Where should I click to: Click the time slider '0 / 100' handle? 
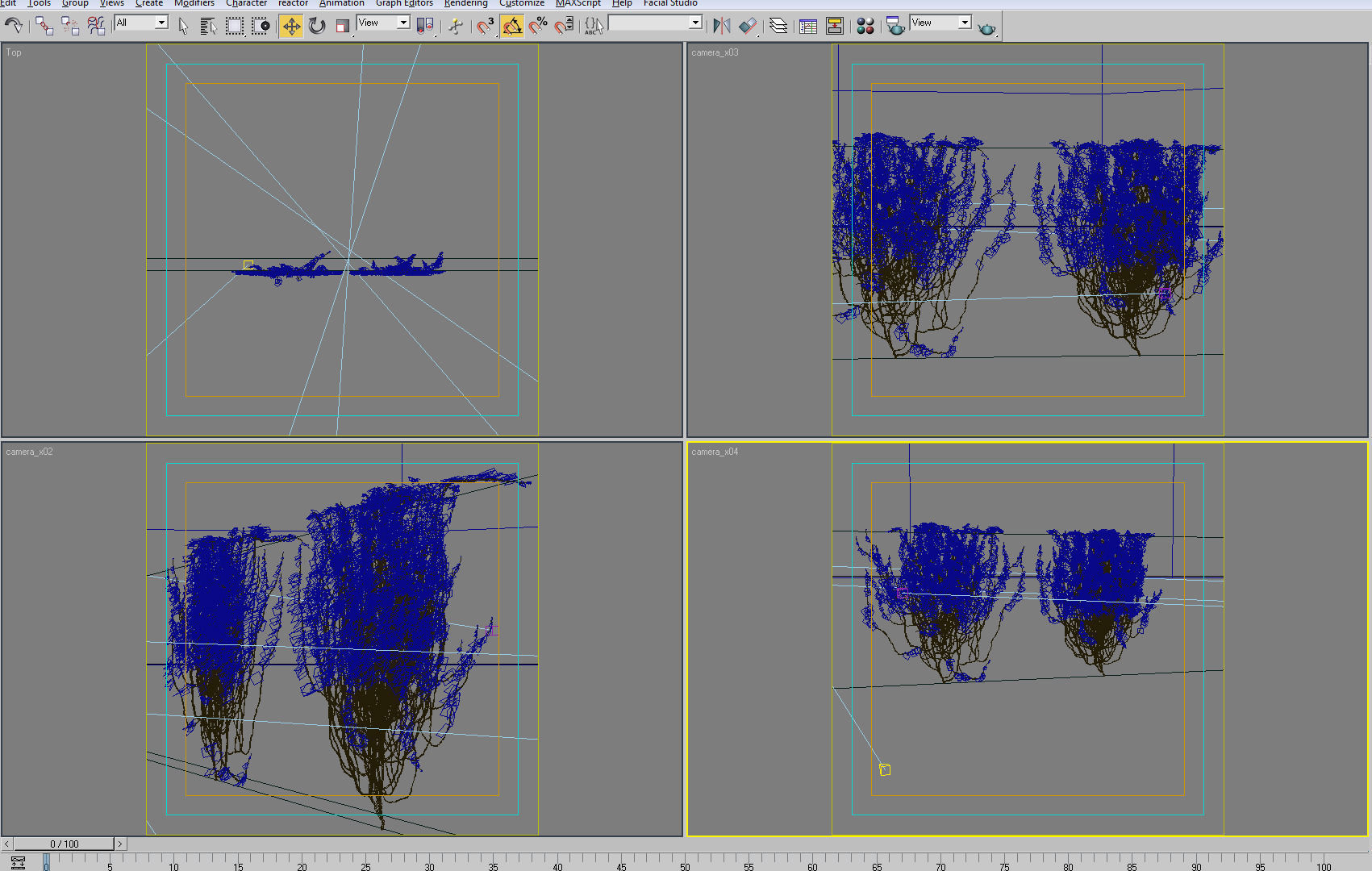click(x=65, y=844)
